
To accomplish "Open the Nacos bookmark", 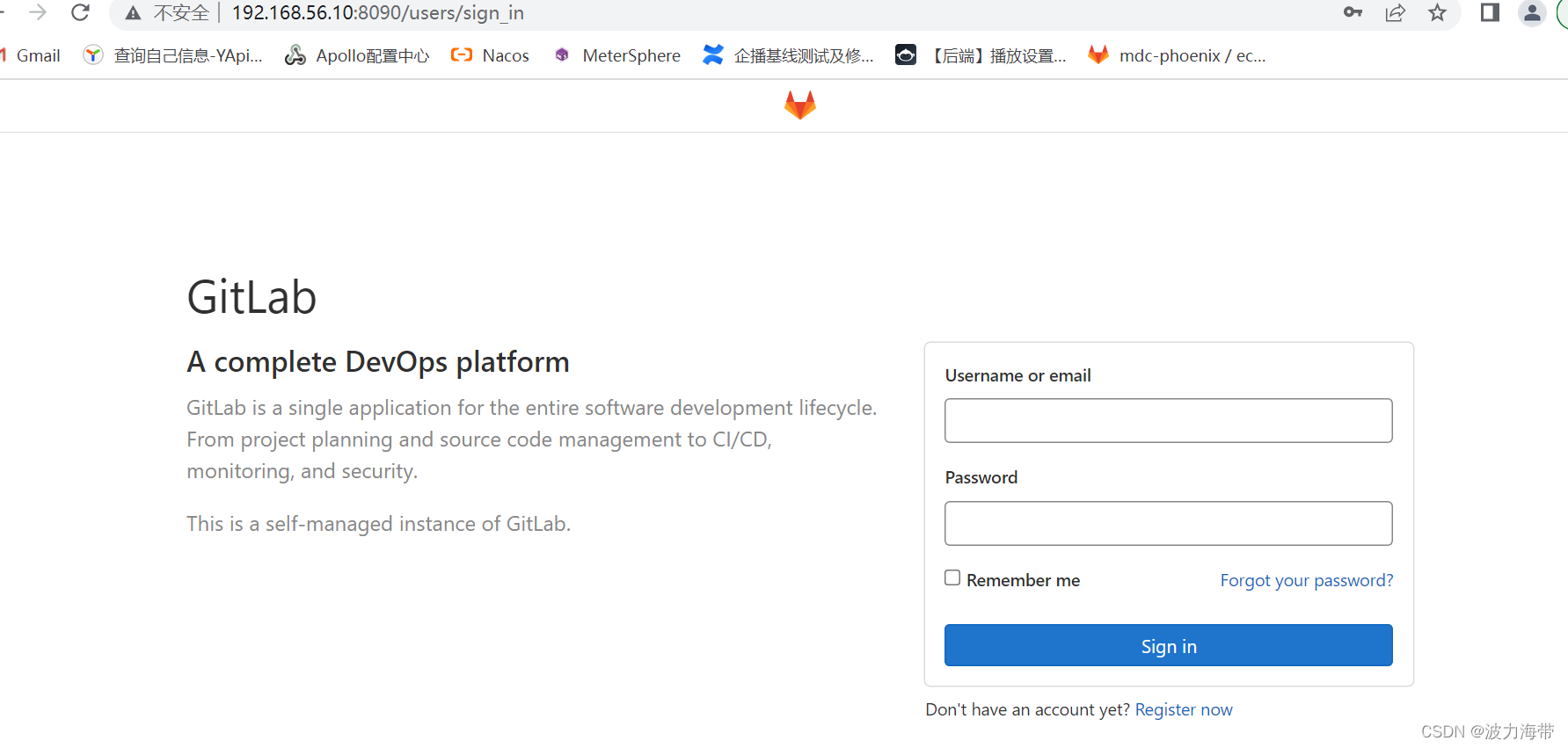I will coord(490,55).
